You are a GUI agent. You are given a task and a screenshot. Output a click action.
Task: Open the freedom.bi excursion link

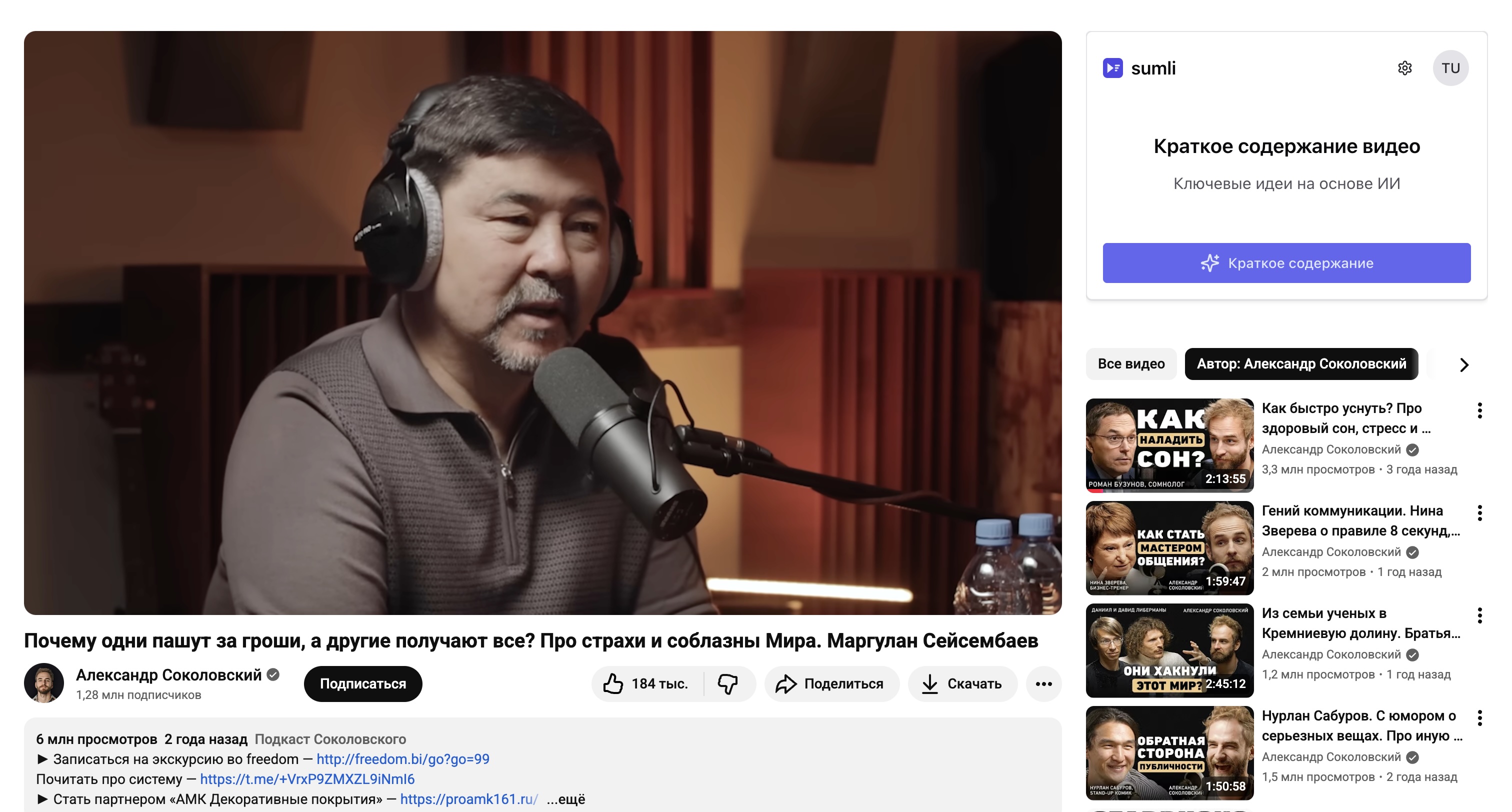[402, 759]
